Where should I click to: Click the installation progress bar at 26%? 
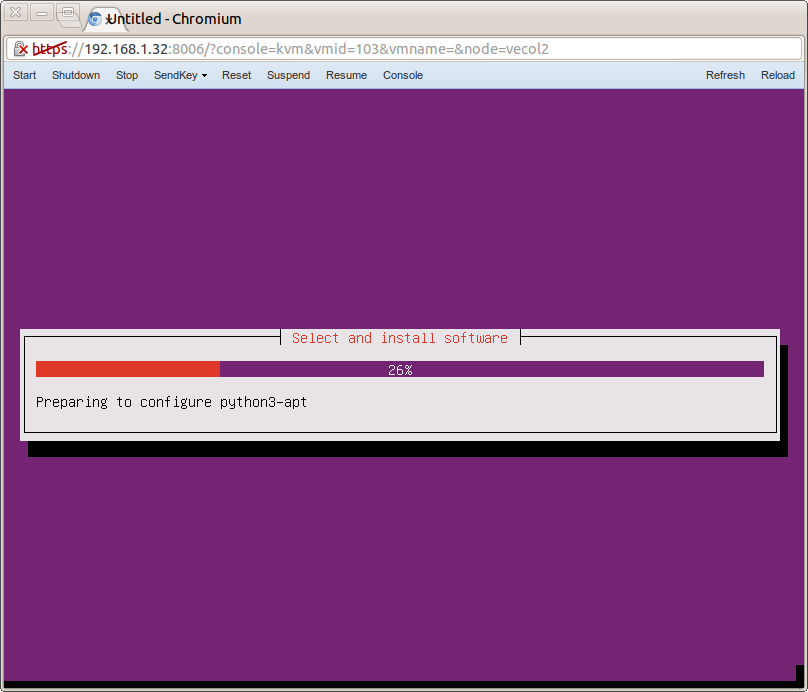(400, 369)
